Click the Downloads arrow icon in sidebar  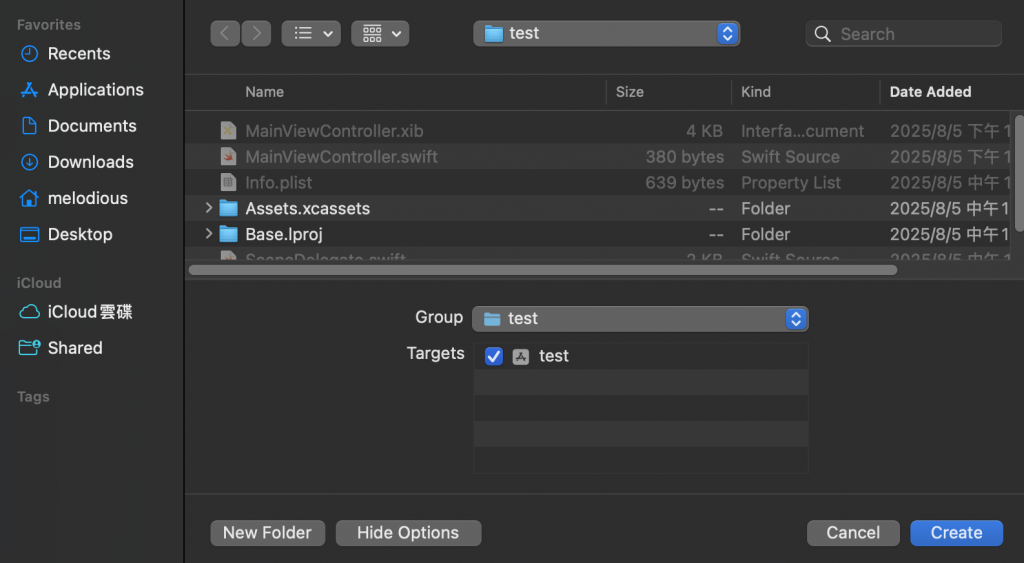29,162
